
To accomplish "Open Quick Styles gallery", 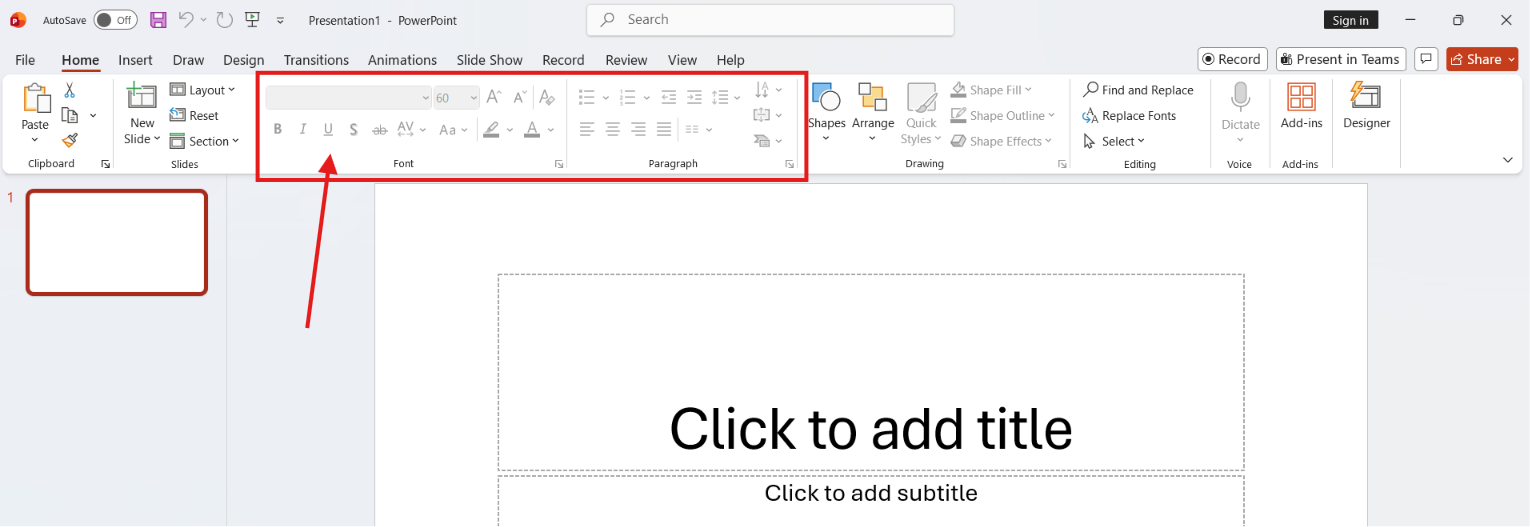I will point(921,113).
